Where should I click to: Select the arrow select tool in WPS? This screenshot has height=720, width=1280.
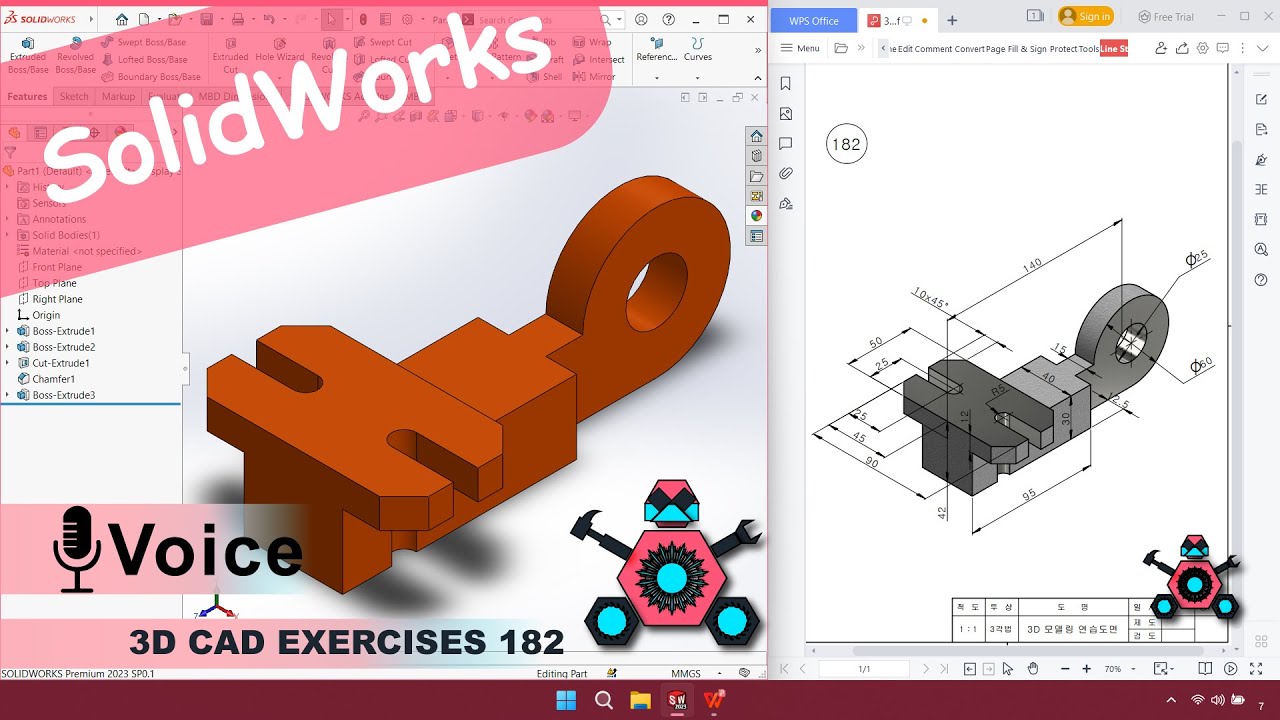(x=1008, y=668)
